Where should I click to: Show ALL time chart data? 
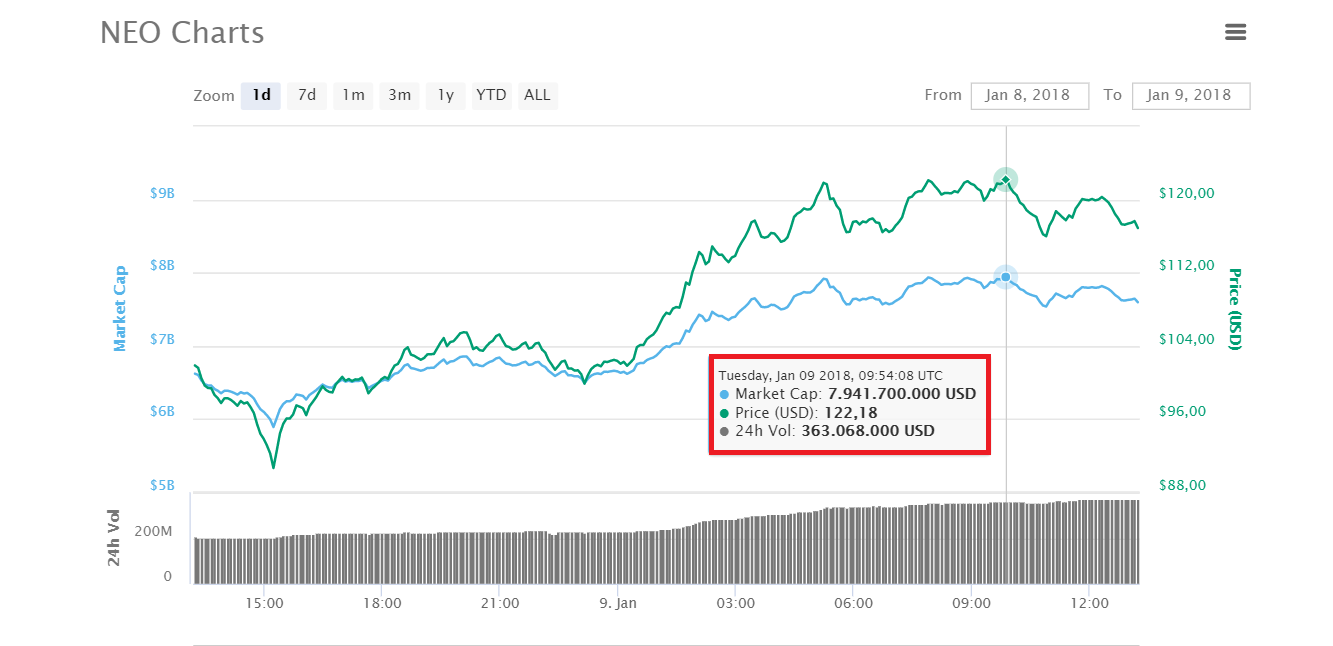click(537, 95)
